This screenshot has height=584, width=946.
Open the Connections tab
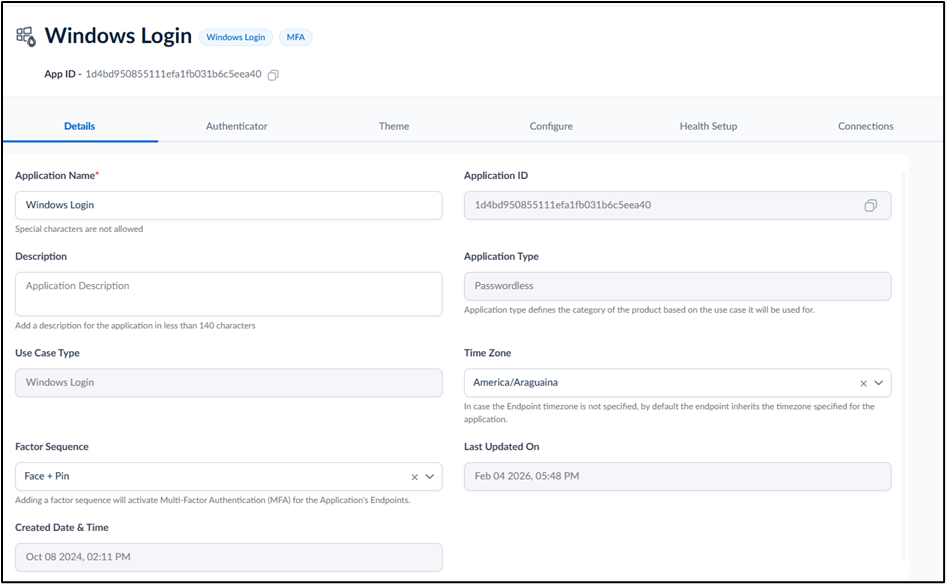pyautogui.click(x=865, y=126)
